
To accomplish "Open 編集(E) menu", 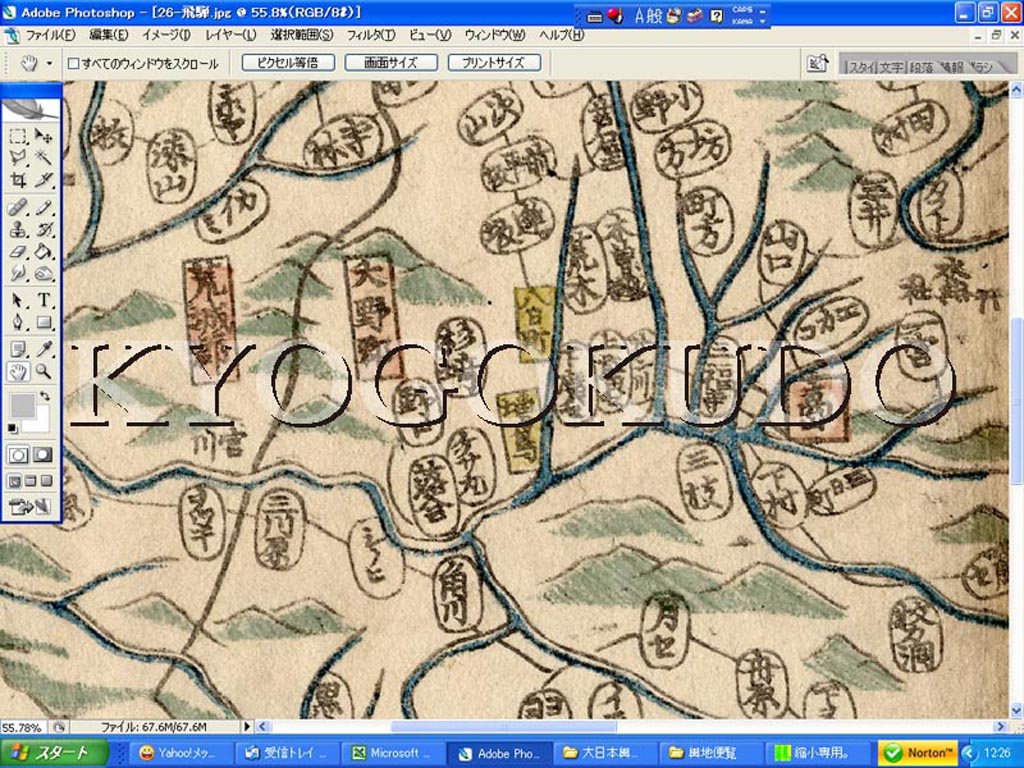I will [108, 35].
